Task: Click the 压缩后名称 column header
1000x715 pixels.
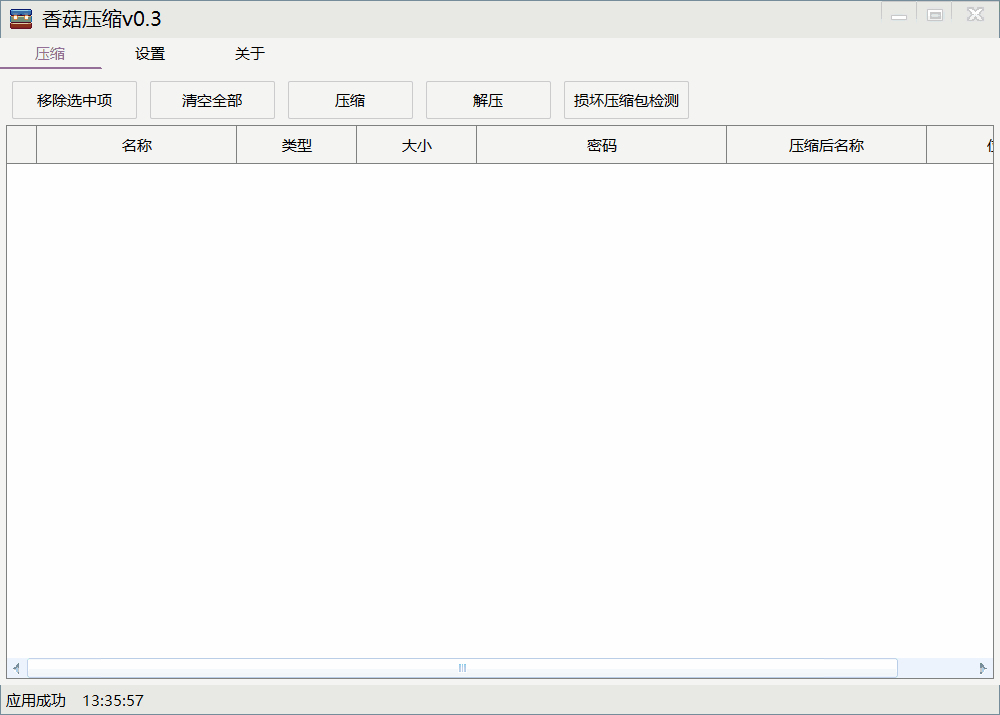Action: click(x=826, y=144)
